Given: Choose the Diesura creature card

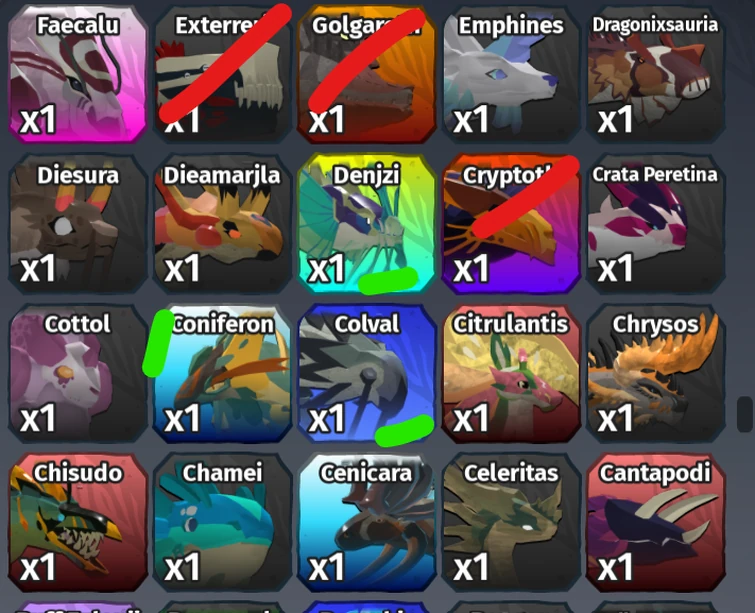Looking at the screenshot, I should tap(78, 224).
